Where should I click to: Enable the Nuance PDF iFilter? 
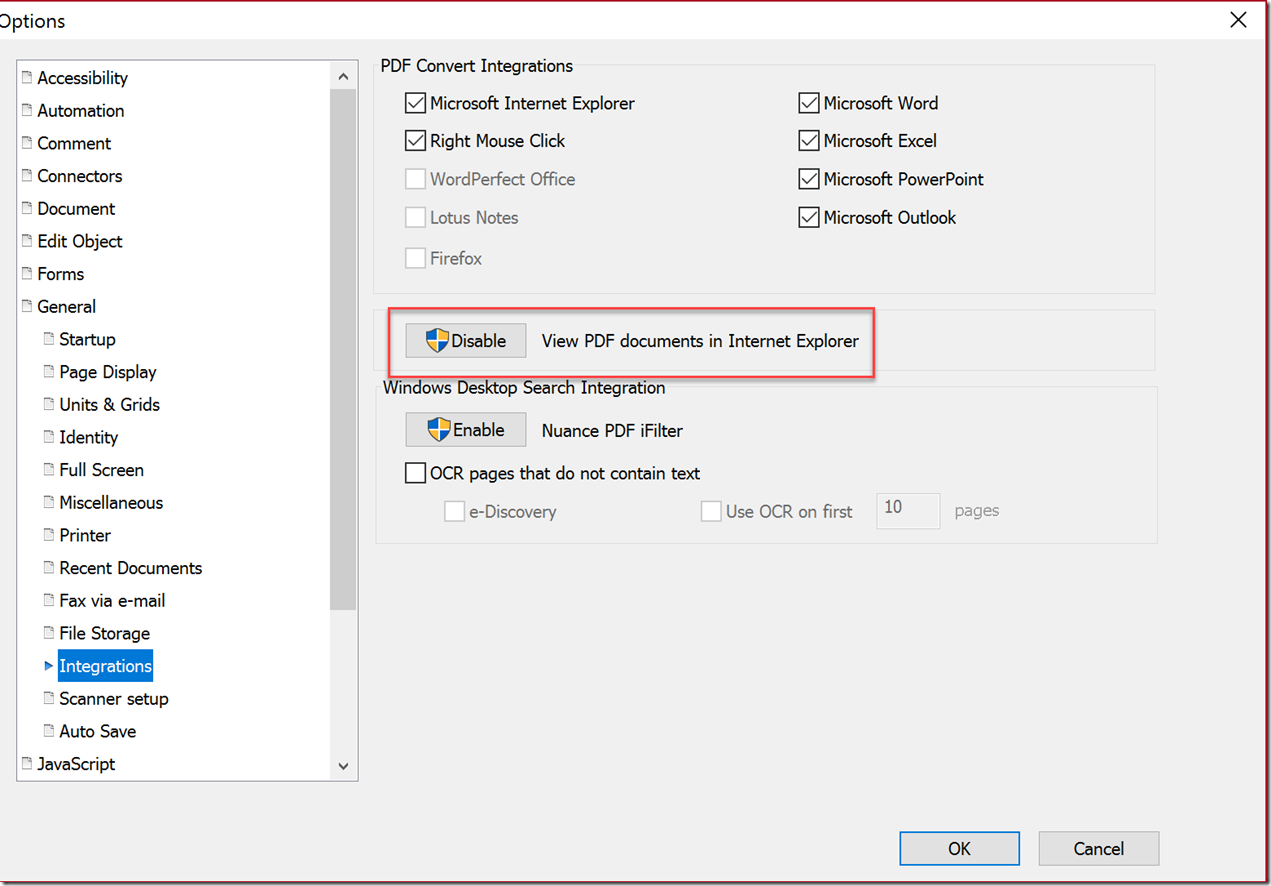466,430
